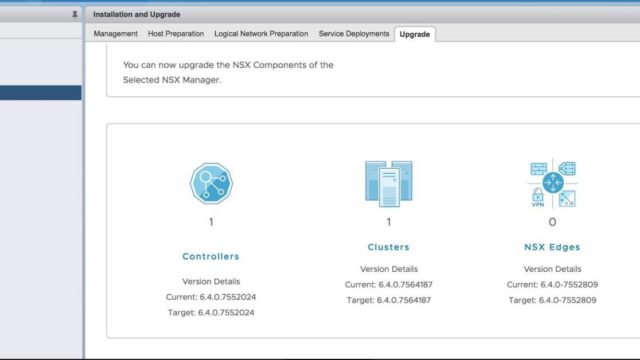Screen dimensions: 640x360
Task: Open the Controllers link
Action: click(x=211, y=256)
